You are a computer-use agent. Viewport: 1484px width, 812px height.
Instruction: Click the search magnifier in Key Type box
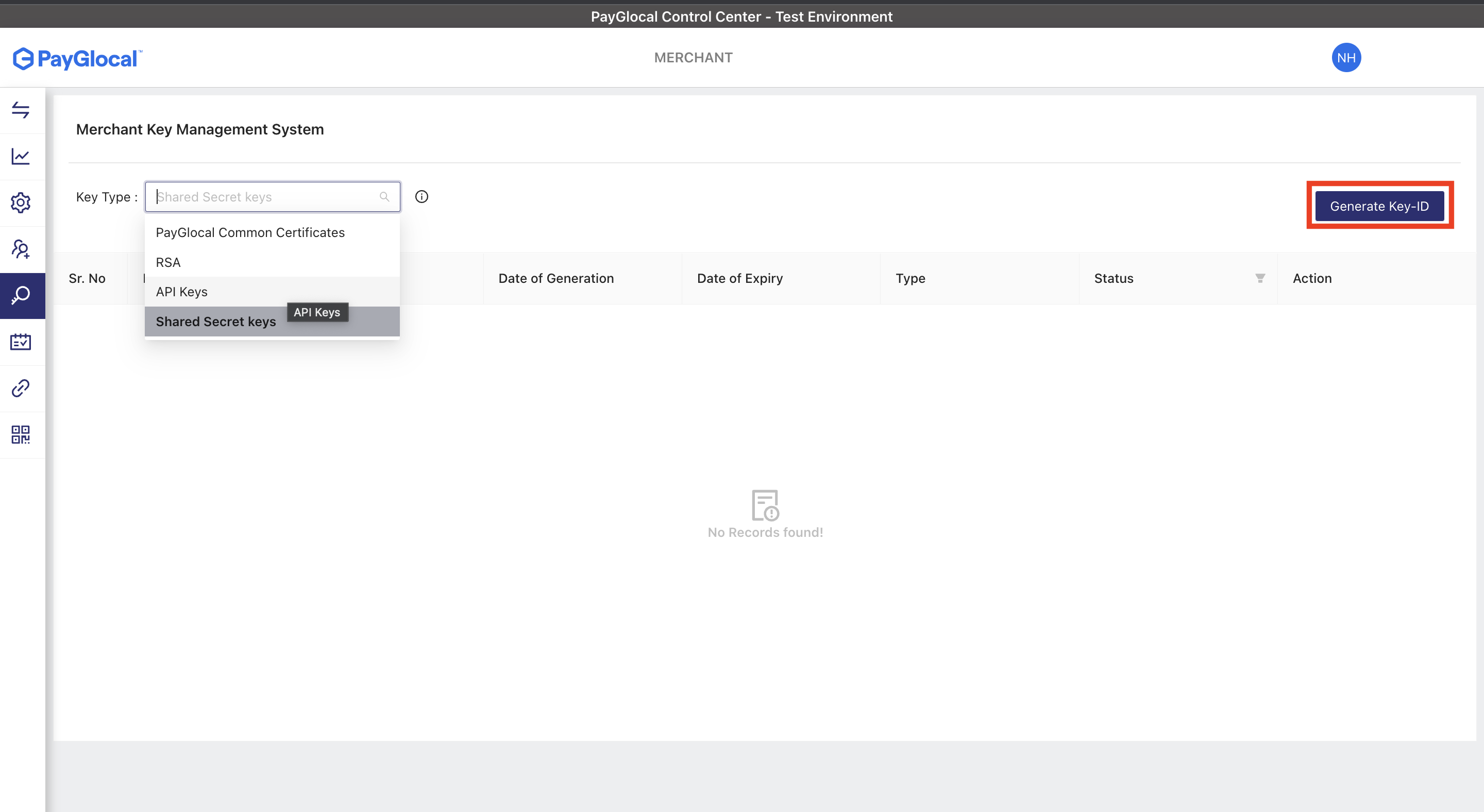(384, 197)
